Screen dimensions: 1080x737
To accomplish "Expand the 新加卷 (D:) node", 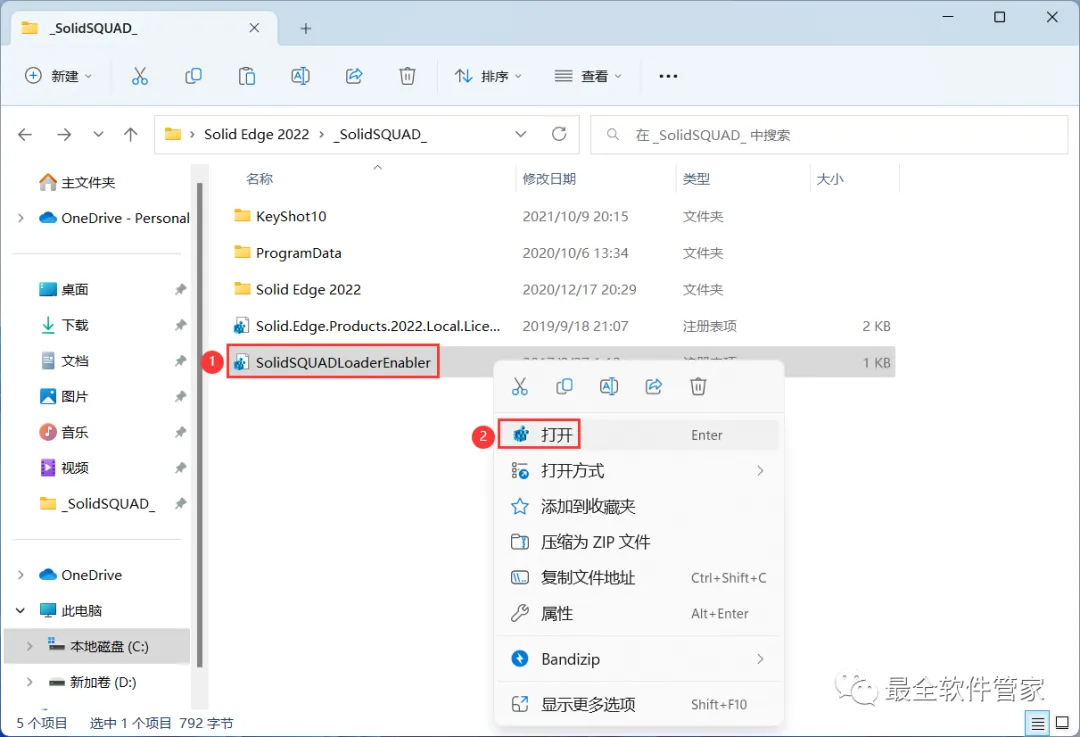I will 30,682.
